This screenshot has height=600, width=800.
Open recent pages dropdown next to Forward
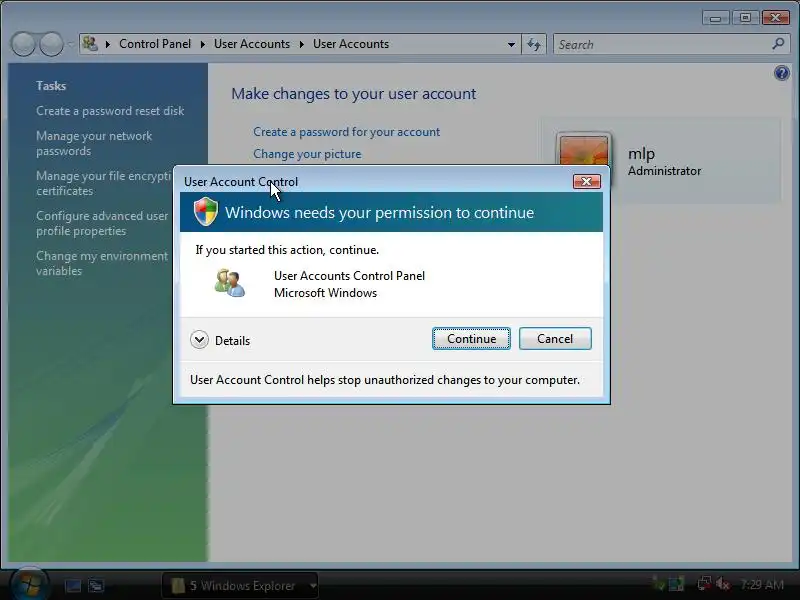(70, 44)
